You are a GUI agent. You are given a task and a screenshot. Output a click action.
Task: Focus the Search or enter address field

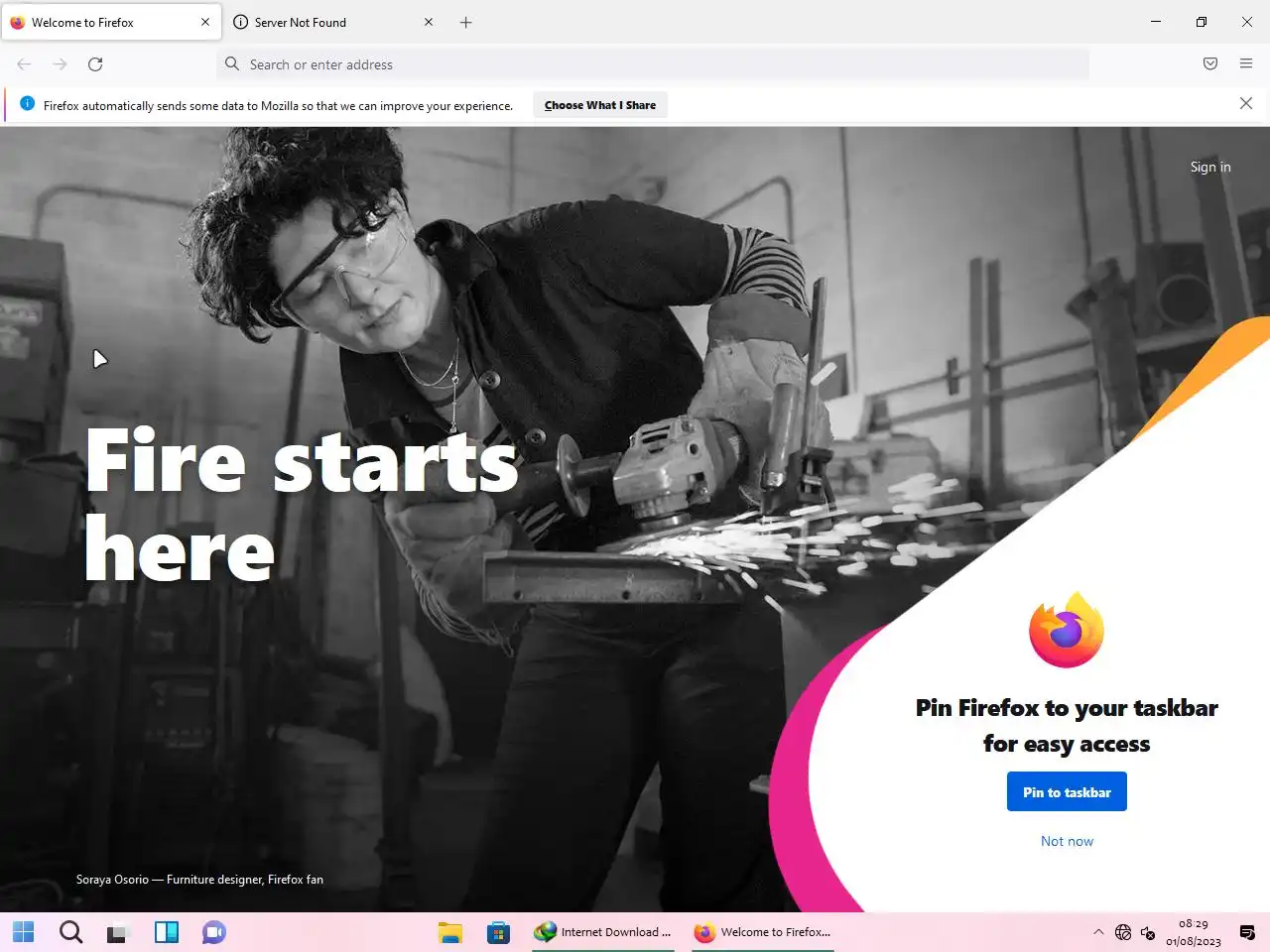point(653,64)
